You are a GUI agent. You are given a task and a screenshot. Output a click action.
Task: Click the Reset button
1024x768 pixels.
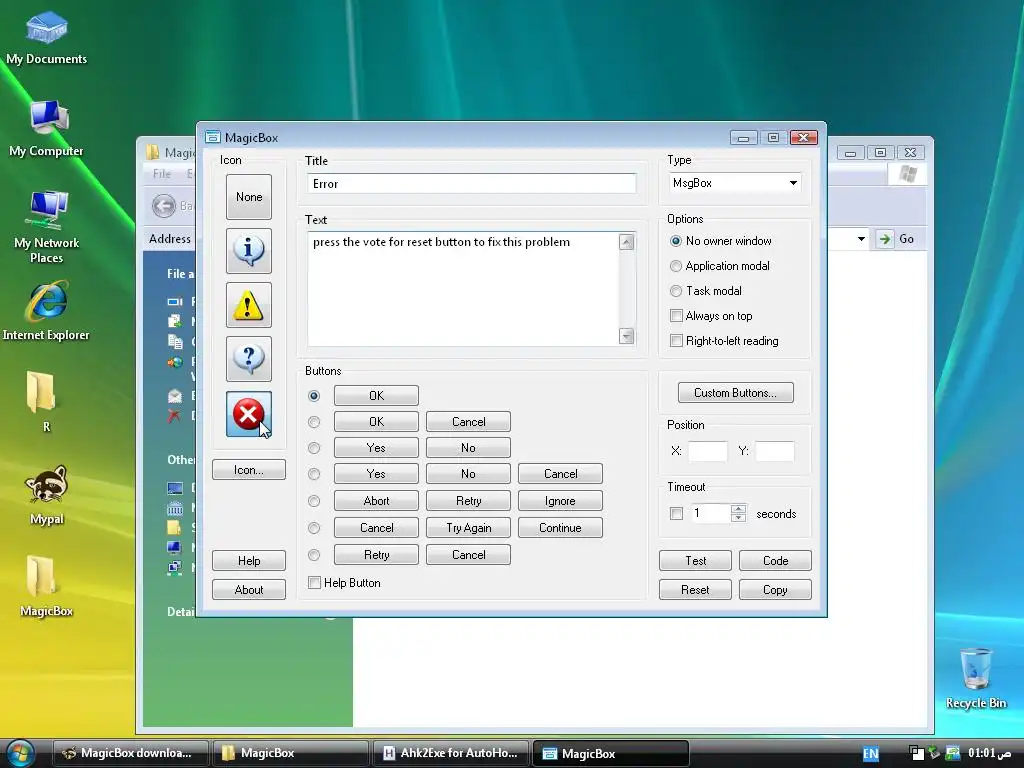click(696, 590)
